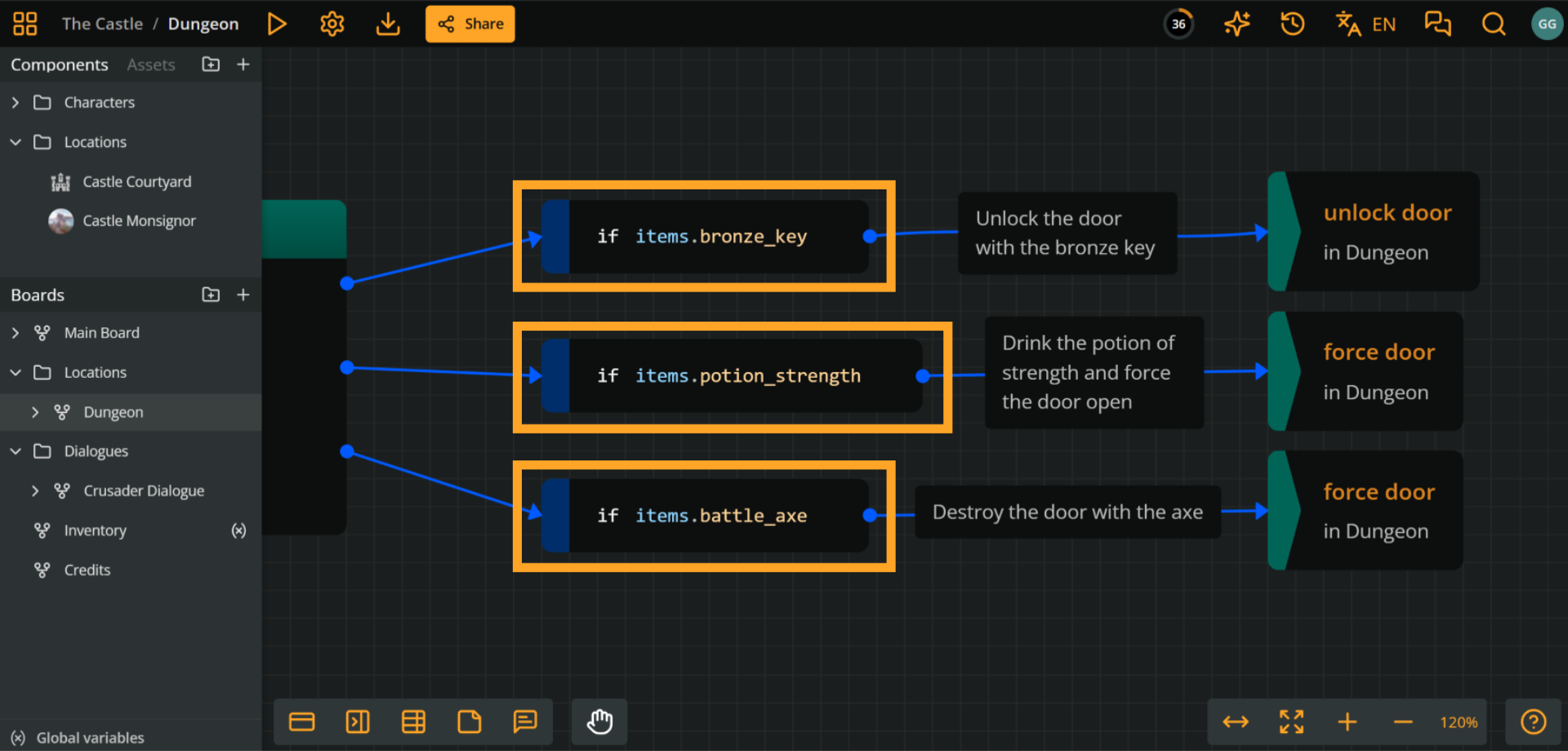
Task: Open the comments chat bubbles icon
Action: click(1438, 24)
